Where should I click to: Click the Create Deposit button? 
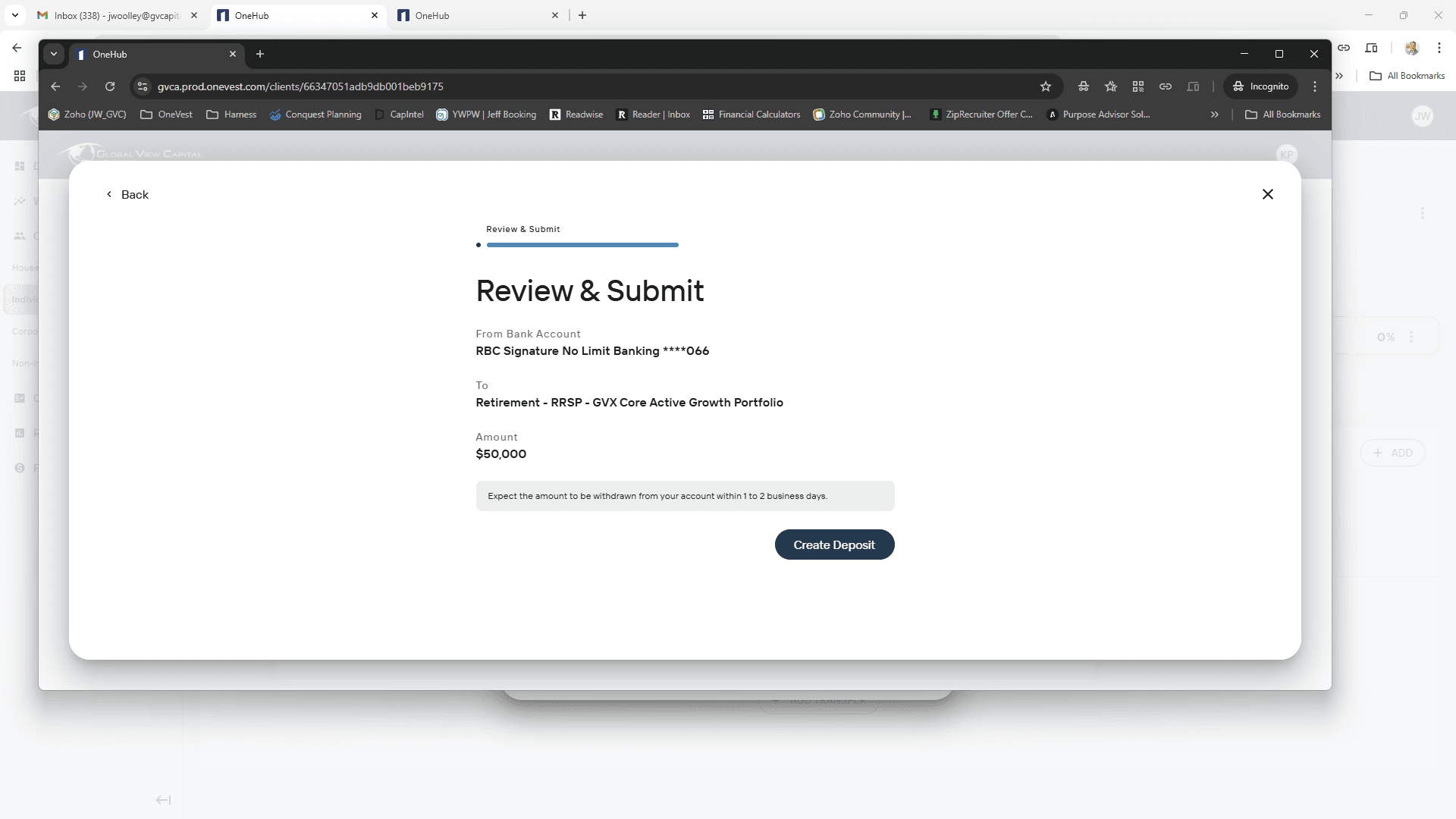pos(834,544)
